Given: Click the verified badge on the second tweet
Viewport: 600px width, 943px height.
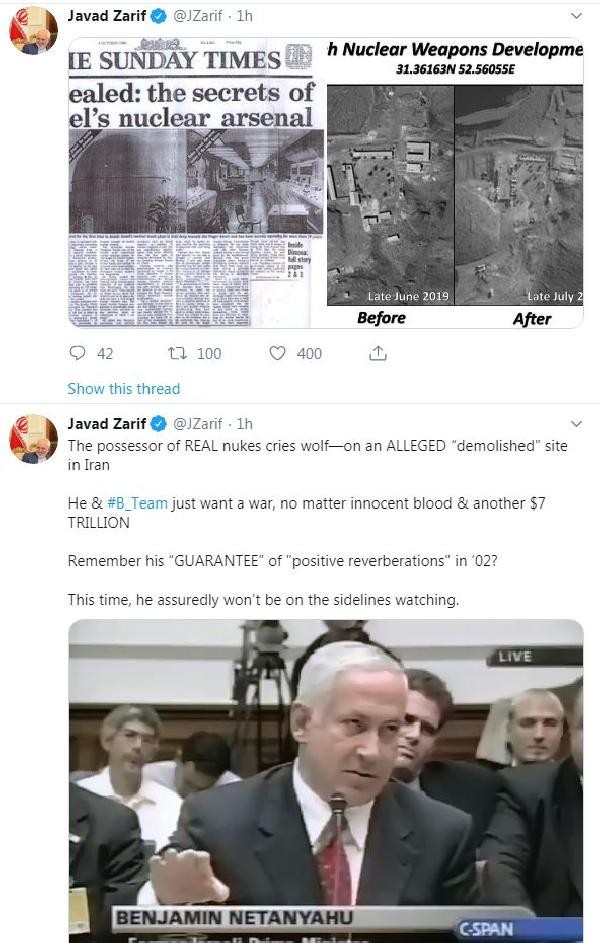Looking at the screenshot, I should point(159,424).
